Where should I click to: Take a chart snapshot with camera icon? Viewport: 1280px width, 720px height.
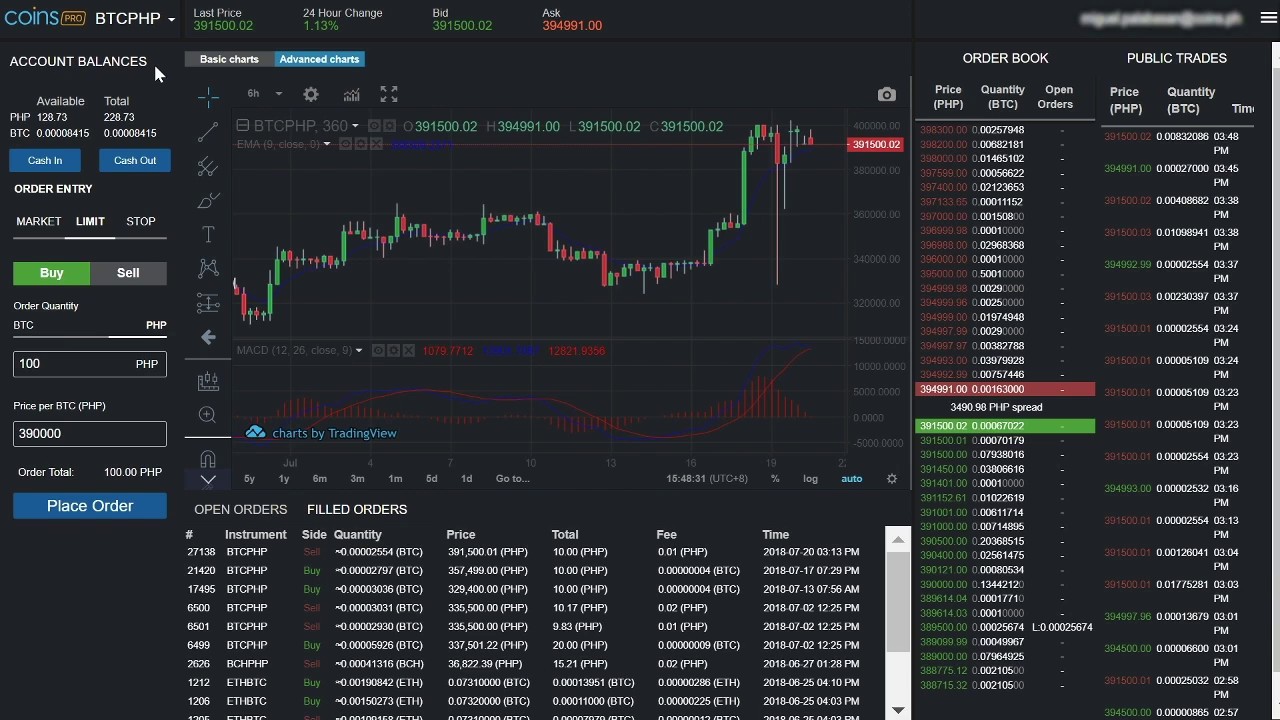click(887, 94)
